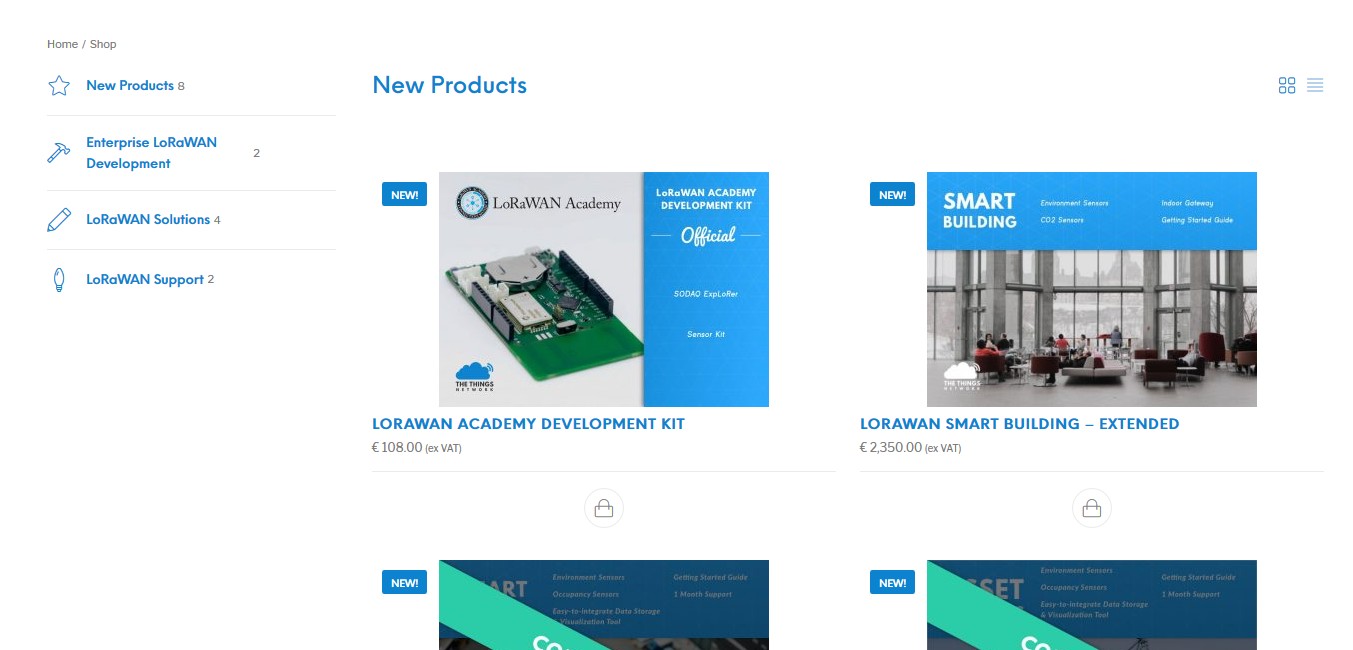Click the Smart Building product image
Viewport: 1353px width, 650px height.
click(x=1092, y=289)
